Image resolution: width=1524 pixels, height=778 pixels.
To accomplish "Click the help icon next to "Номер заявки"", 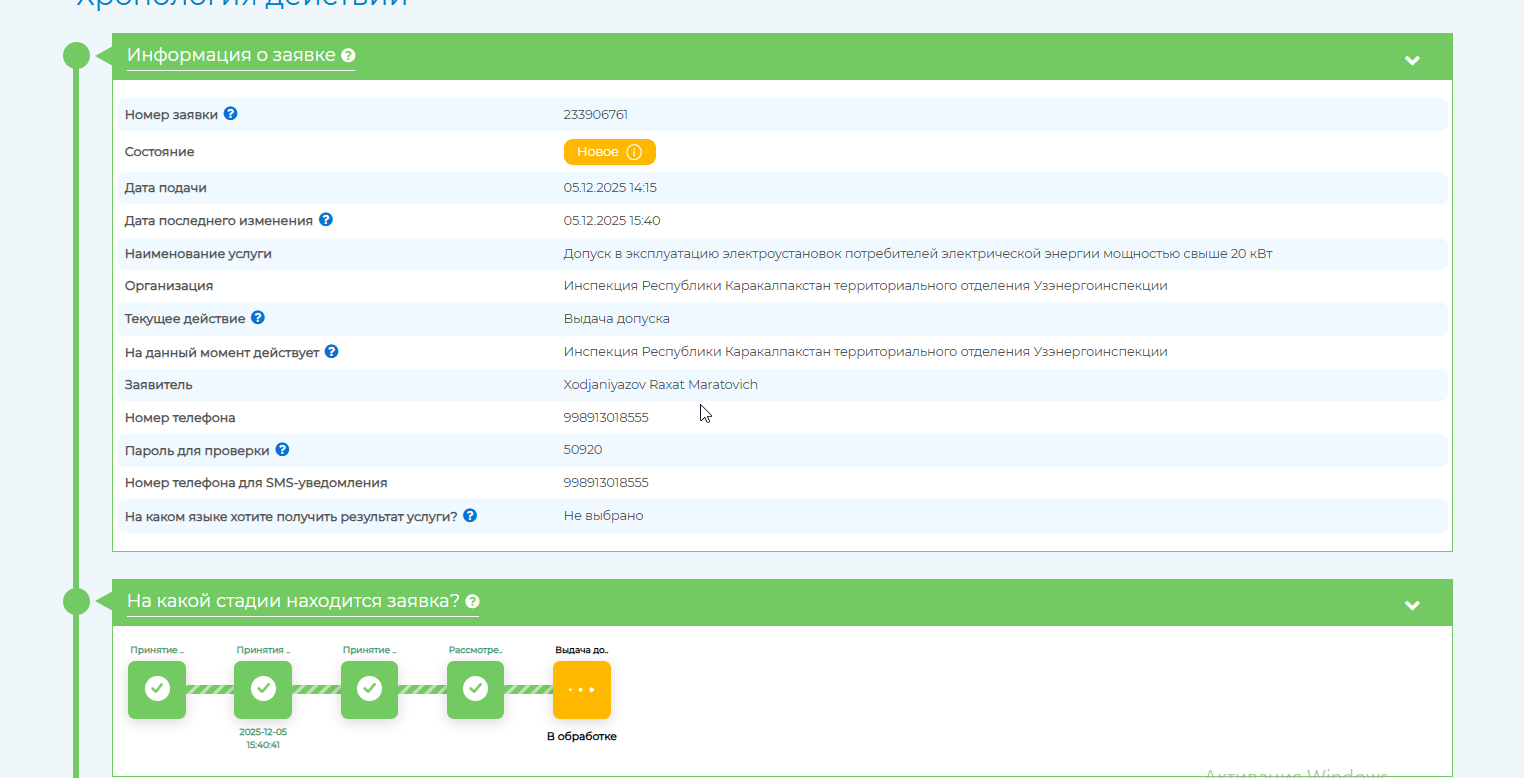I will (x=230, y=114).
